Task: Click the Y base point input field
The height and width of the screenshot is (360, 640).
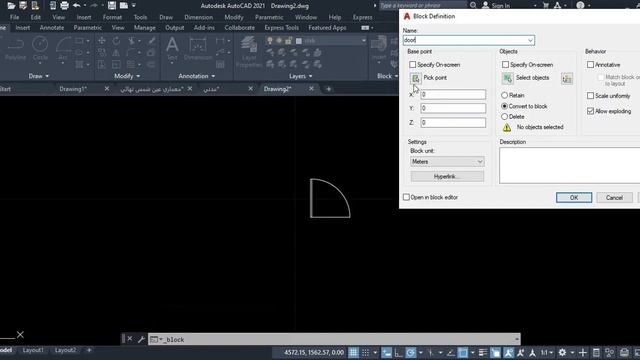Action: (x=453, y=108)
